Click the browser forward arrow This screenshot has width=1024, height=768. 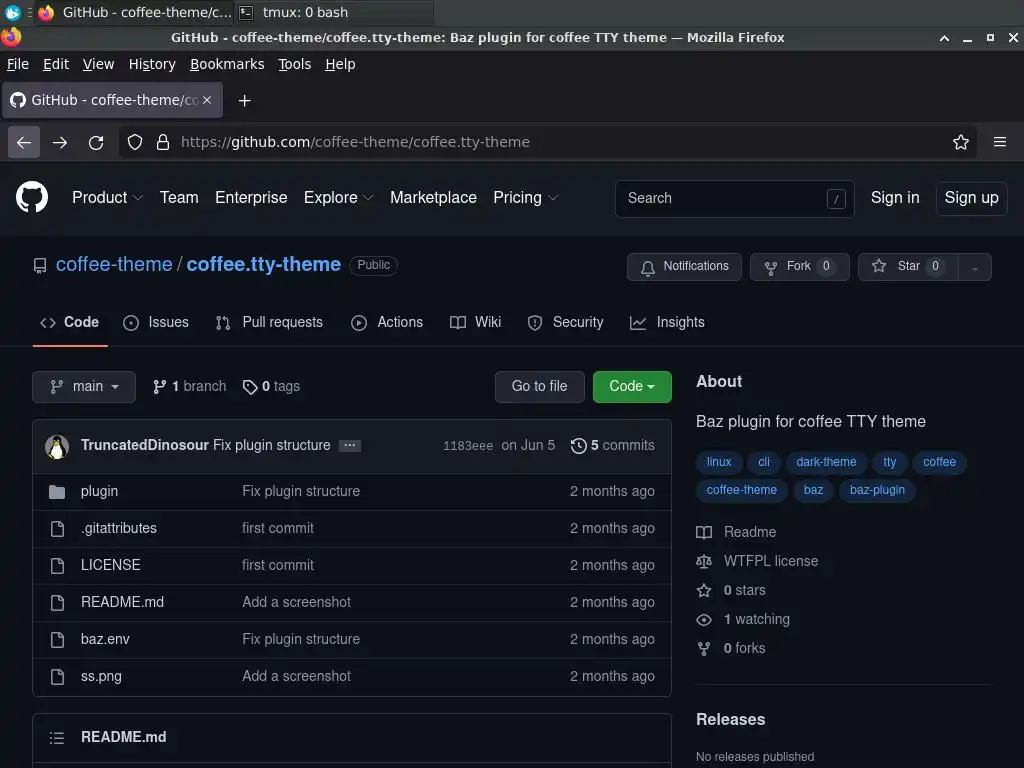pos(60,142)
